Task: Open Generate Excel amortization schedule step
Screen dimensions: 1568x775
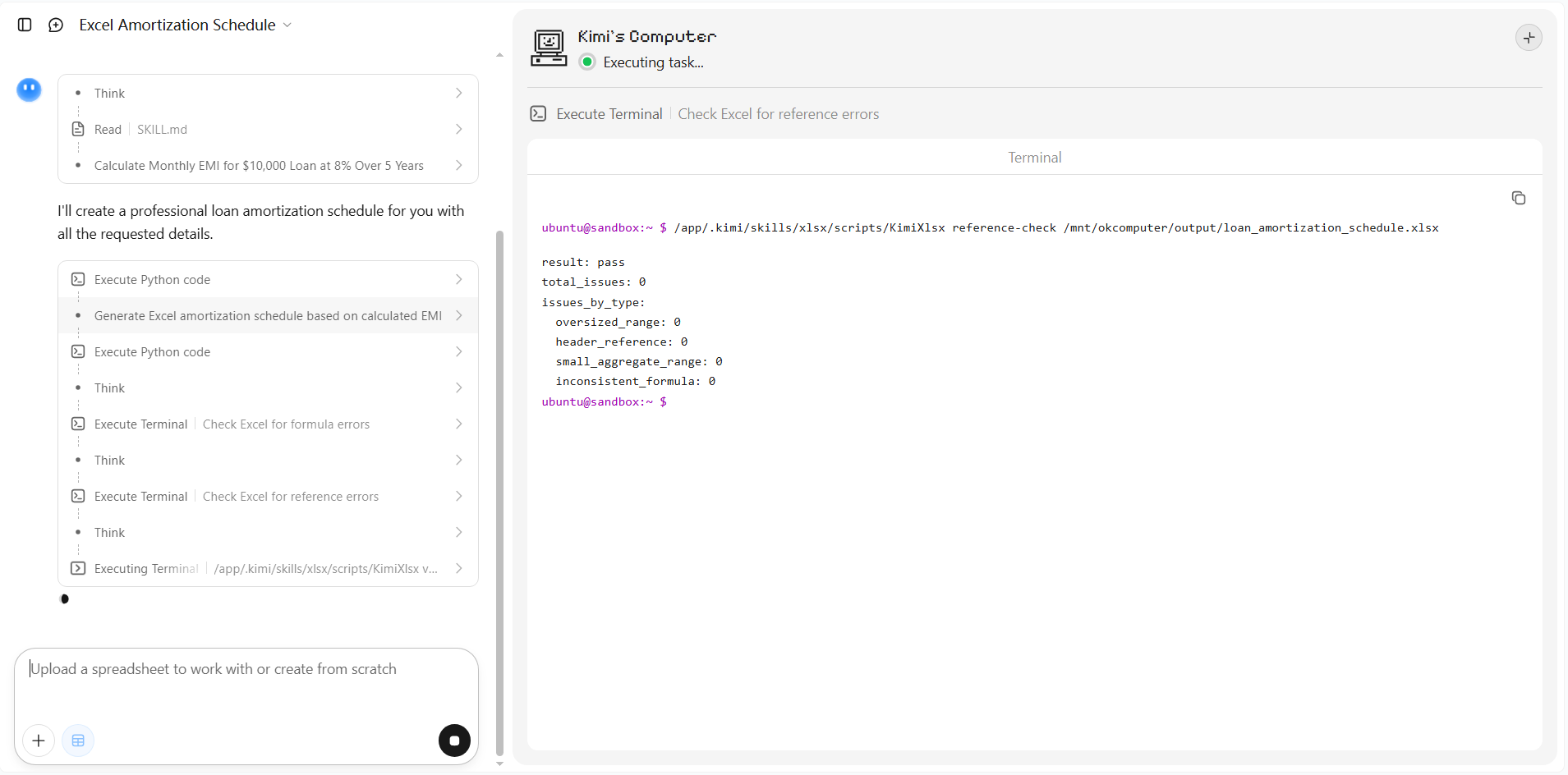Action: [268, 315]
